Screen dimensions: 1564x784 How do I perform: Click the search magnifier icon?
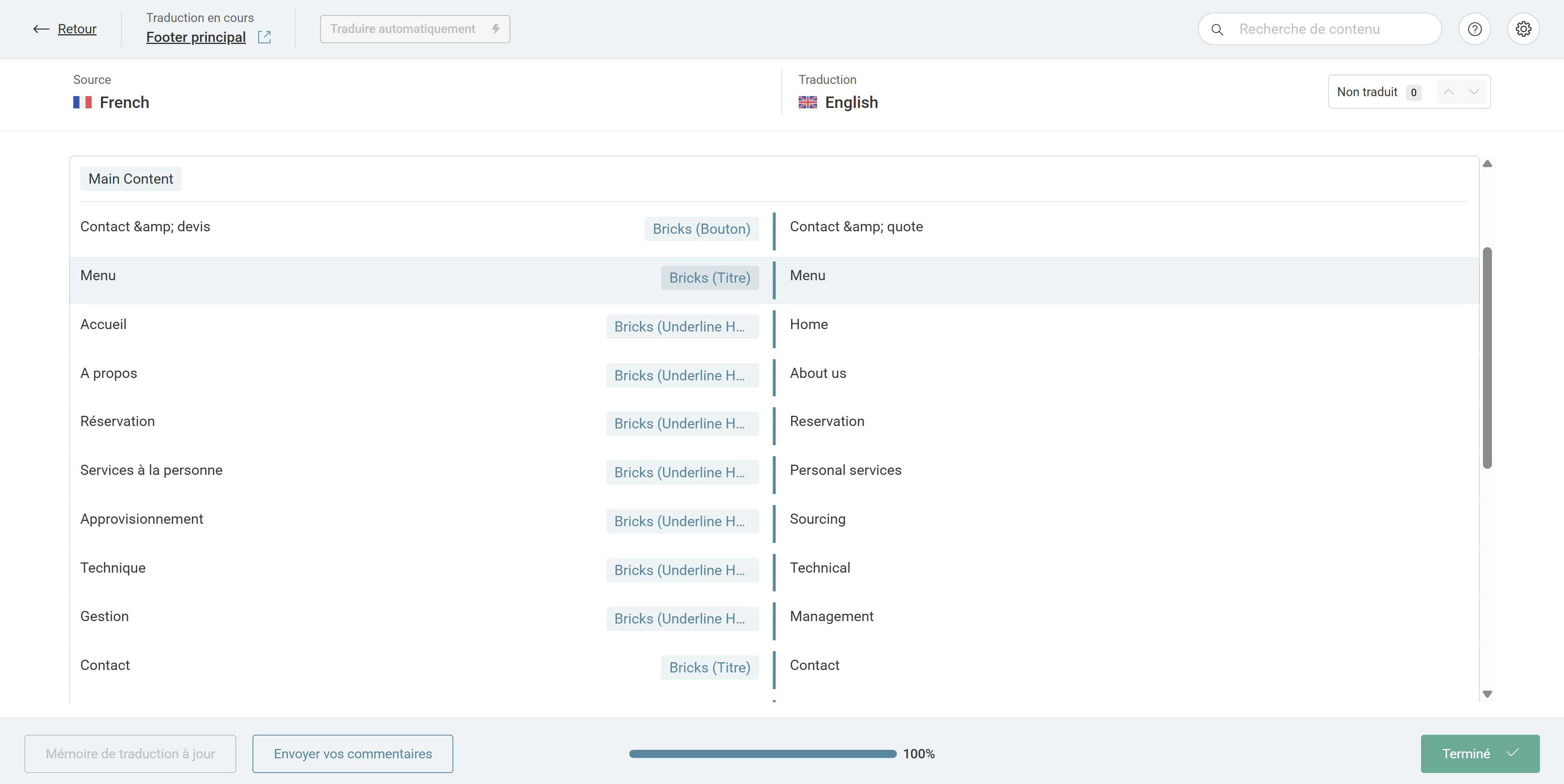pos(1217,29)
